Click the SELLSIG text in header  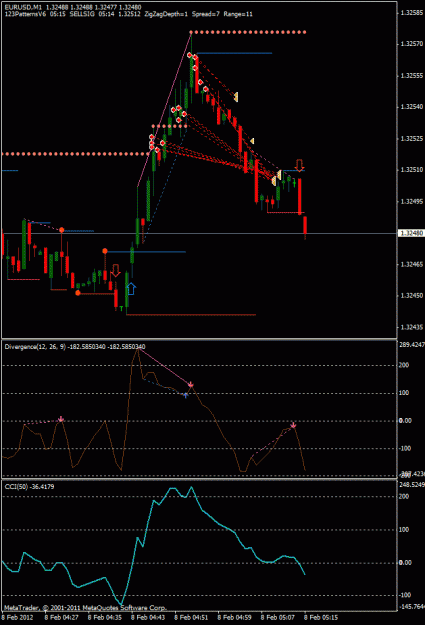tap(82, 14)
